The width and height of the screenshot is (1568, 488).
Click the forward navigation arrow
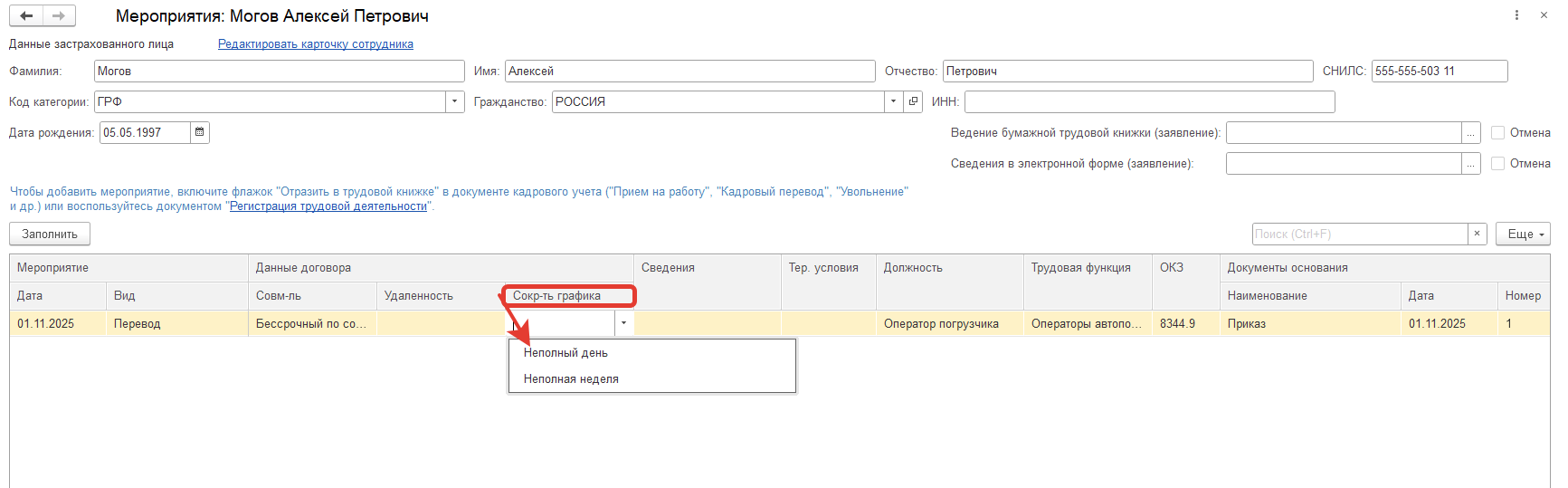(x=59, y=16)
